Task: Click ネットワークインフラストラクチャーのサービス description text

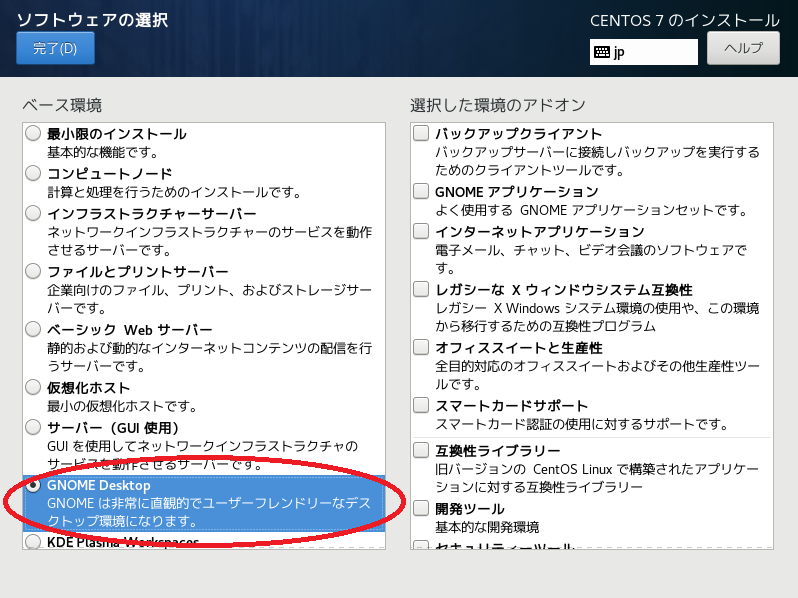Action: [209, 241]
